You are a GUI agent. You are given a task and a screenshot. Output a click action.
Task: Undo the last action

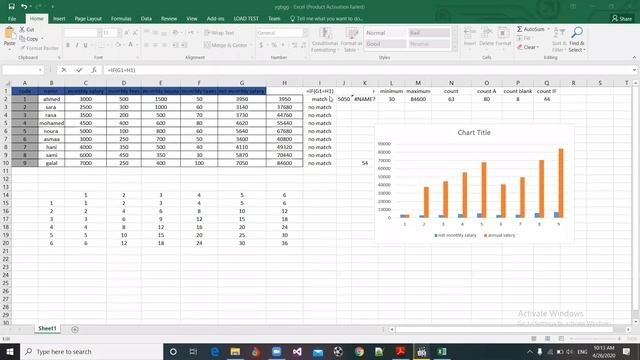24,7
